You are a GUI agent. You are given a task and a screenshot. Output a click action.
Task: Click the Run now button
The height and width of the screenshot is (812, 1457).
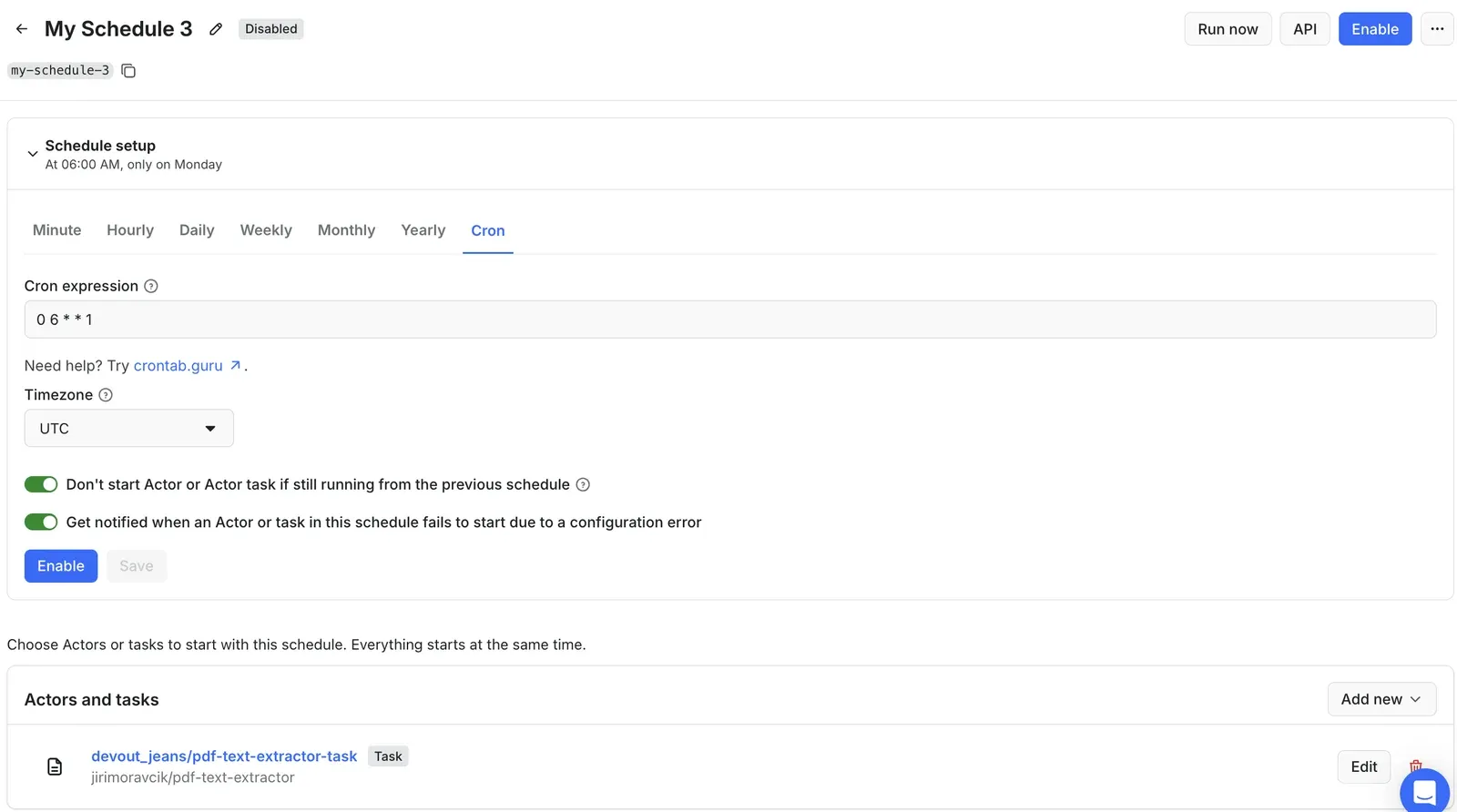1228,29
